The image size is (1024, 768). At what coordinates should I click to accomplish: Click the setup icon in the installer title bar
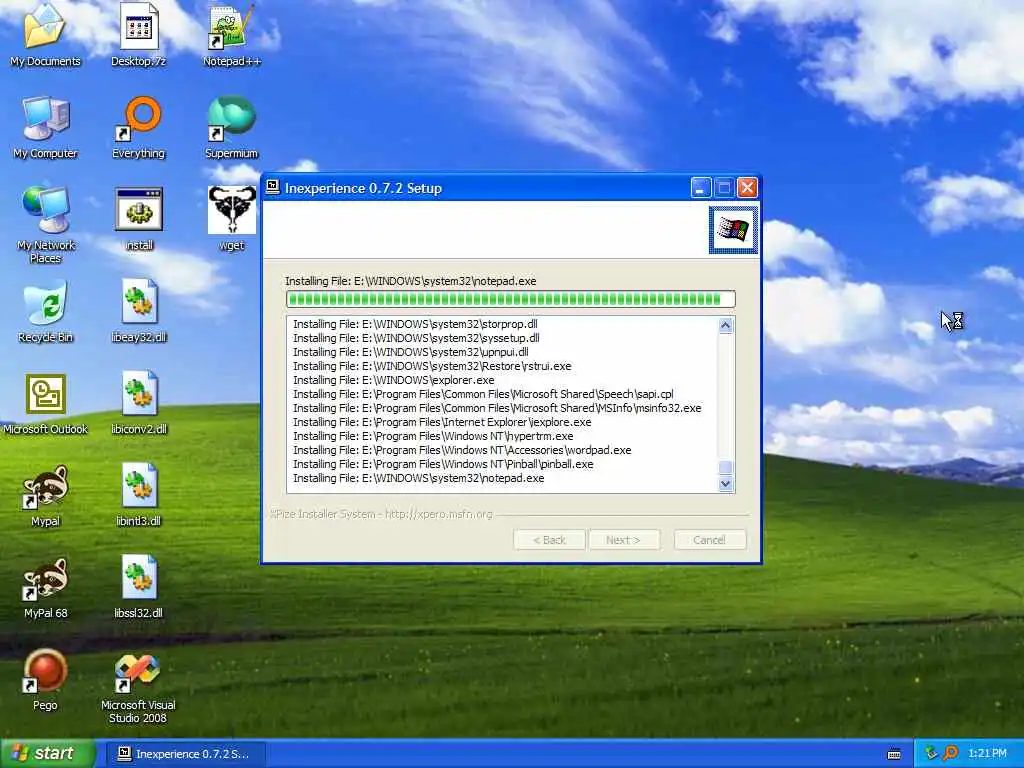(x=273, y=187)
